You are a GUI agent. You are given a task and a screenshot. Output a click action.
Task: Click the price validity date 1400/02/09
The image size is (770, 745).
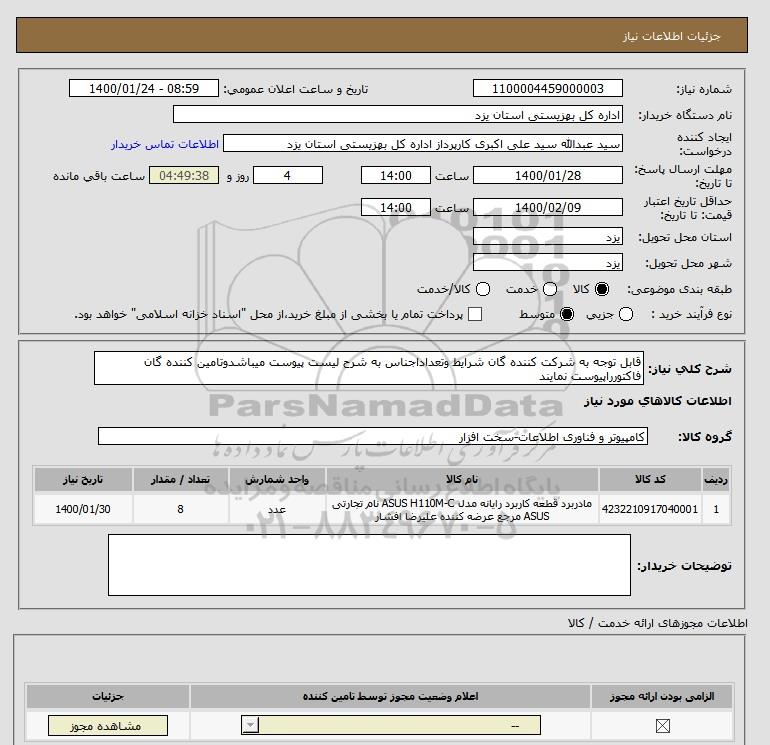[548, 207]
